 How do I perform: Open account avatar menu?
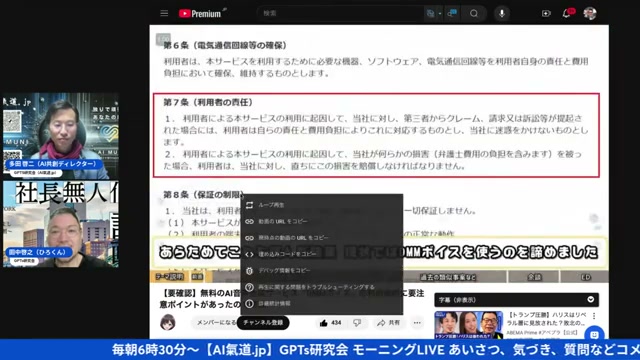[x=590, y=13]
